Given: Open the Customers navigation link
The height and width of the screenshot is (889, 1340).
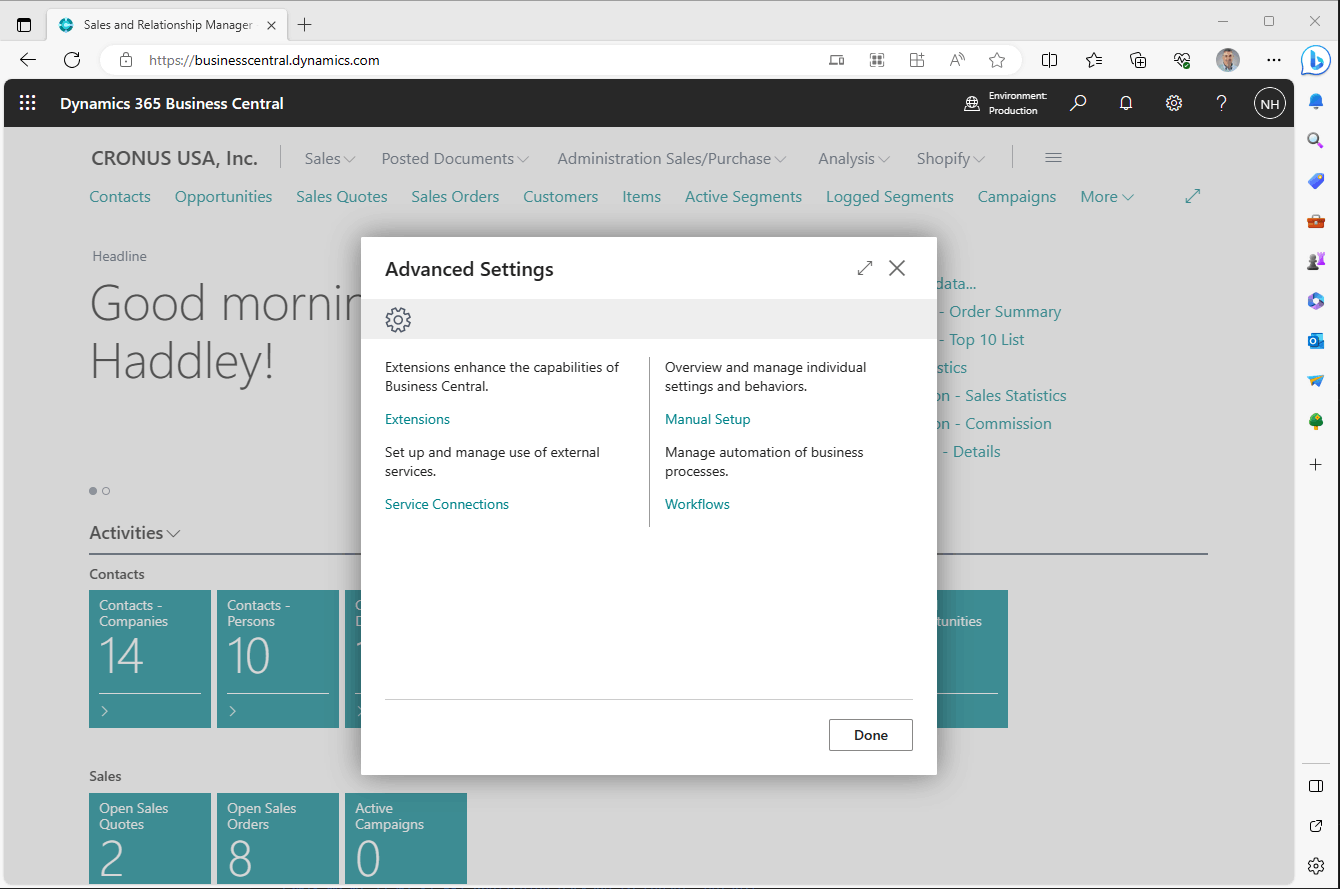Looking at the screenshot, I should pyautogui.click(x=561, y=197).
